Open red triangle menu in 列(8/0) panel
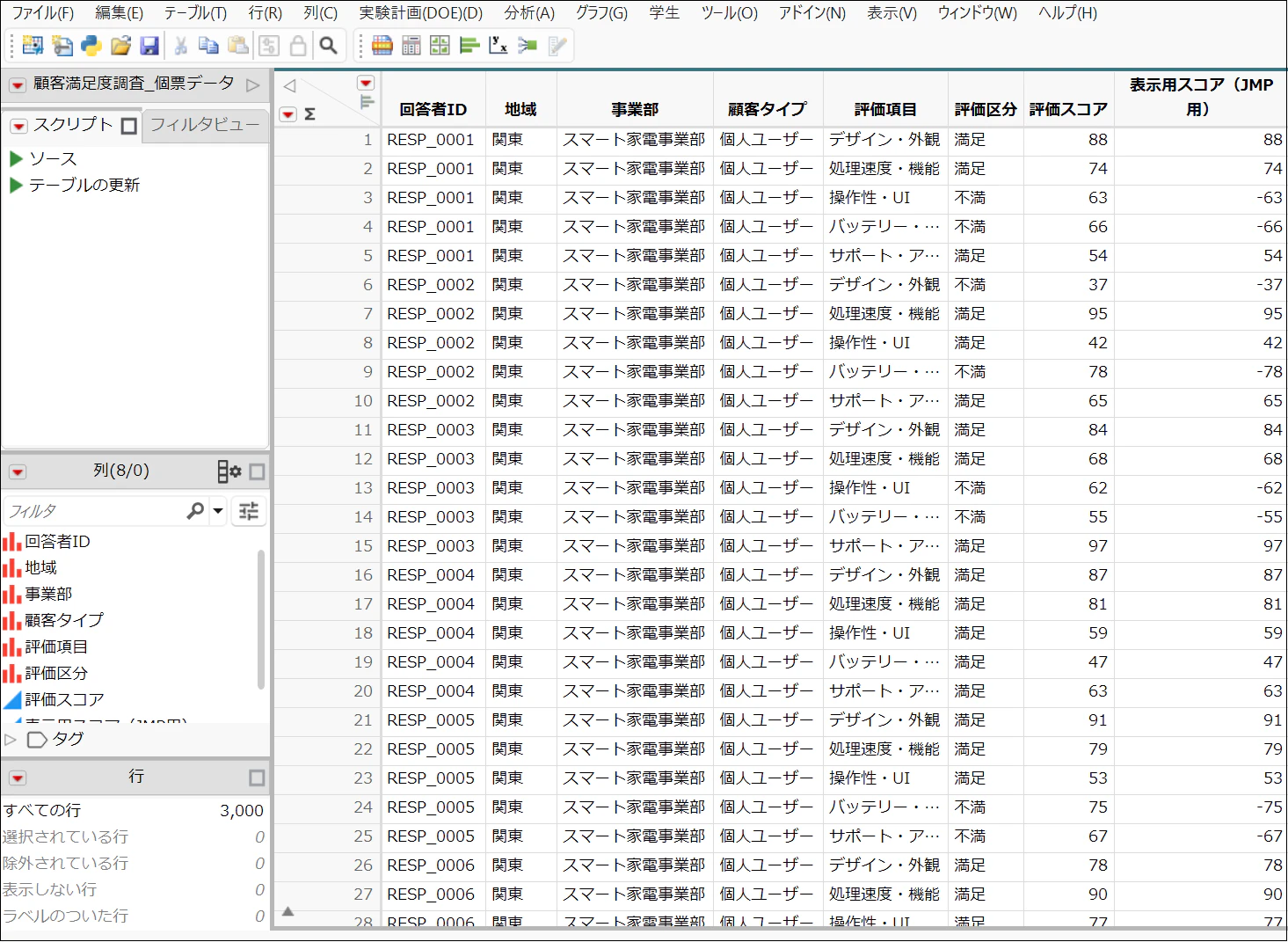The image size is (1288, 942). pyautogui.click(x=18, y=472)
